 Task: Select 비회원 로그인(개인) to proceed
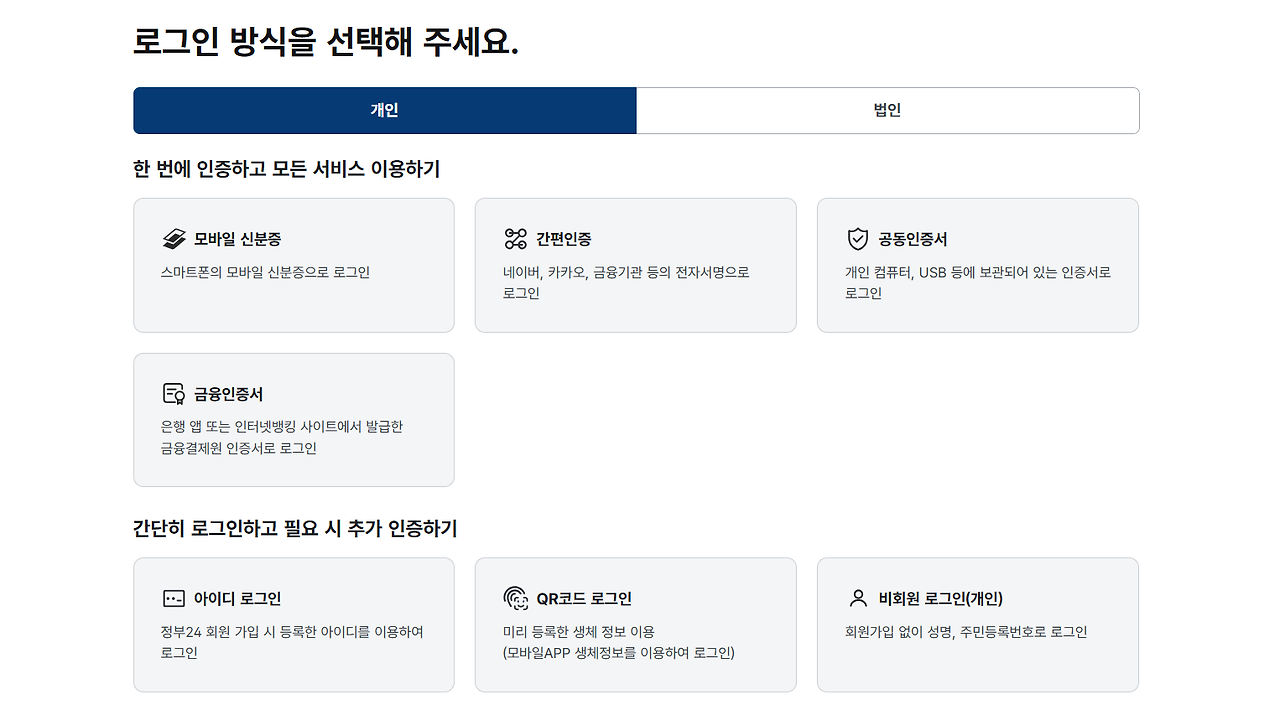point(978,624)
